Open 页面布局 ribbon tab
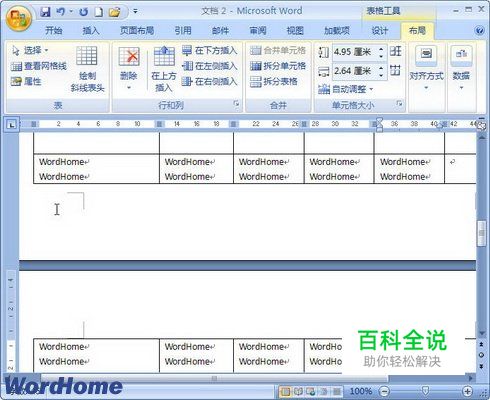 coord(137,31)
